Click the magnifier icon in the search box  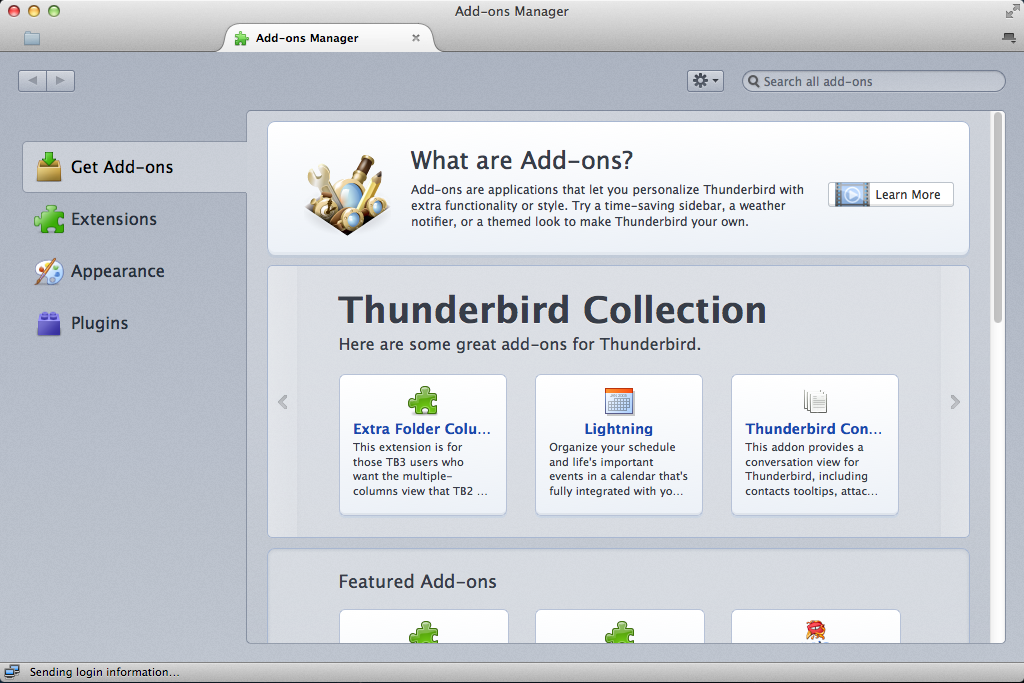click(x=754, y=82)
